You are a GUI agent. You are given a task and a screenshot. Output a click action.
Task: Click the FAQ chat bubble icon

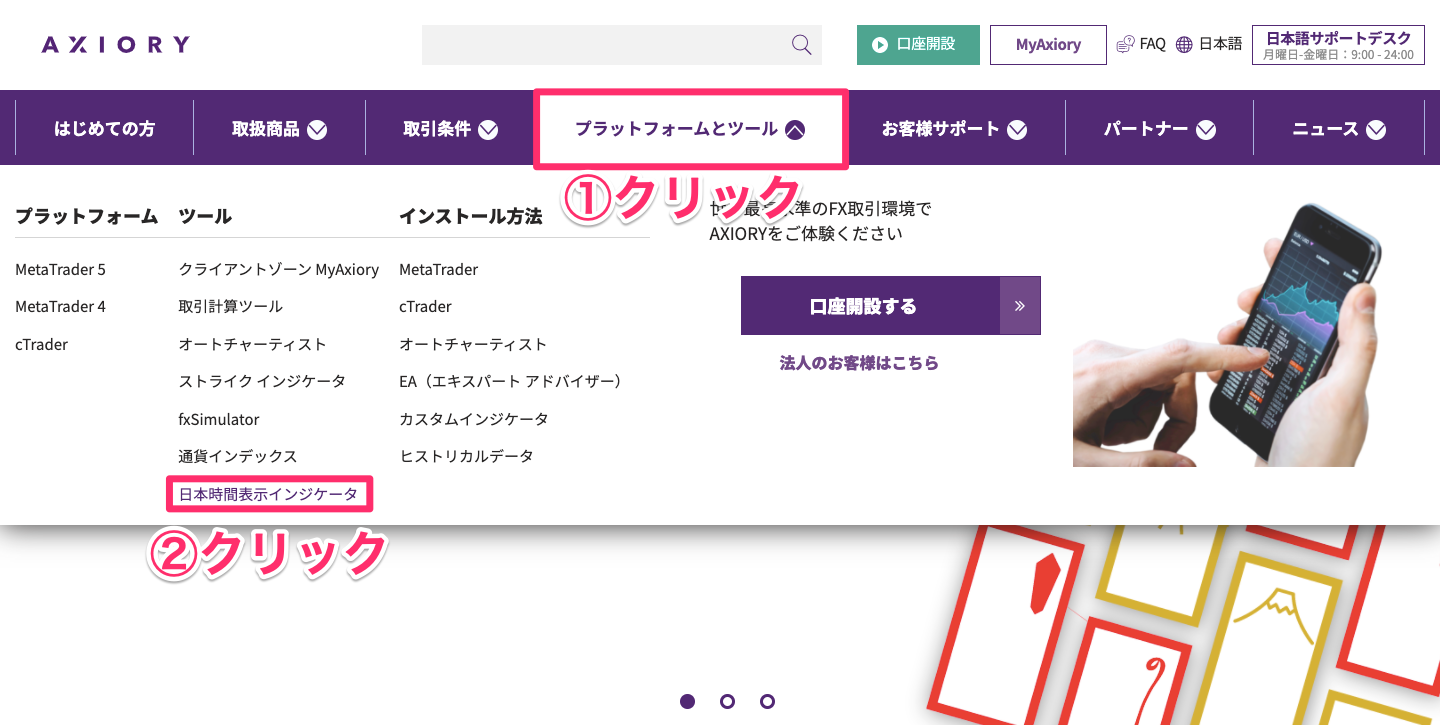coord(1126,44)
